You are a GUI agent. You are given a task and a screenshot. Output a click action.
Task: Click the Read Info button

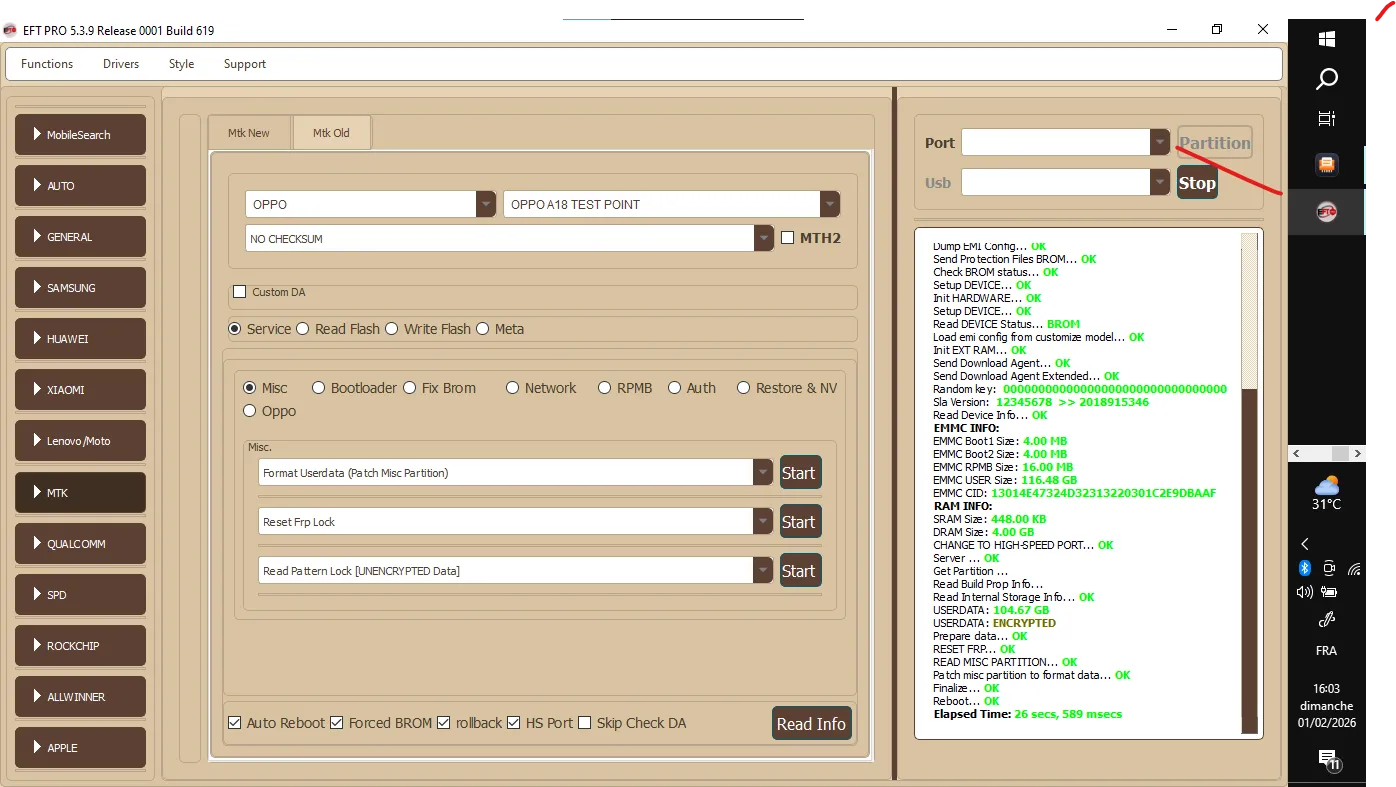811,724
